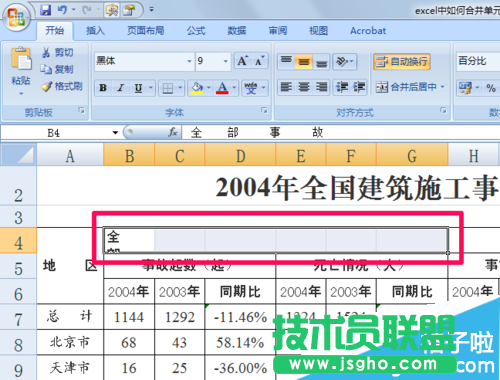Click the Name Box showing B4
The width and height of the screenshot is (500, 380).
(x=55, y=133)
